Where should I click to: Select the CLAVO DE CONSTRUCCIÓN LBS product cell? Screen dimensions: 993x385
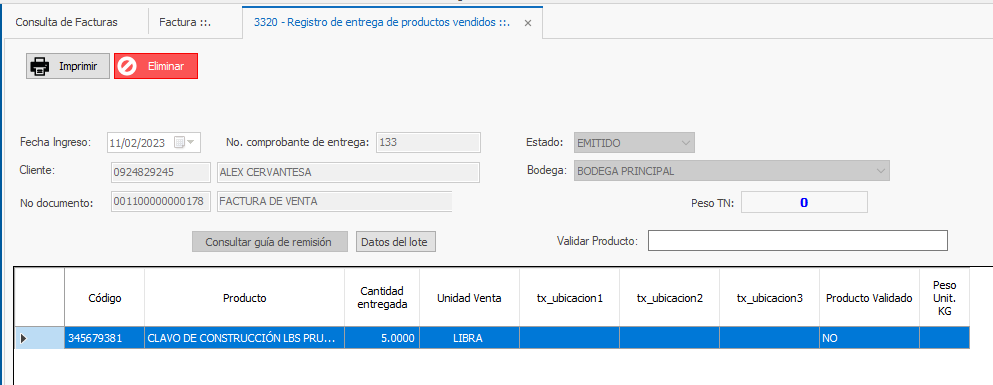244,338
